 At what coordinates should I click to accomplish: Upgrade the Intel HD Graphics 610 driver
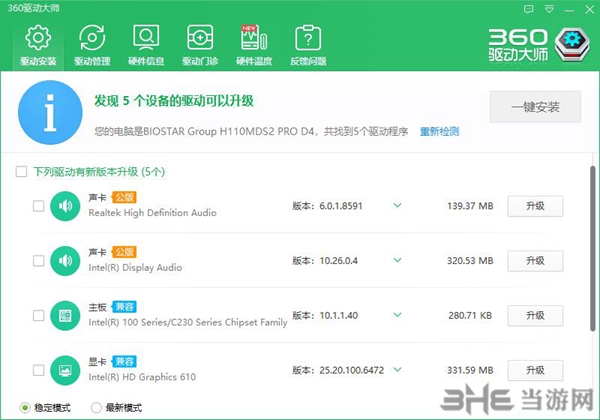tap(535, 370)
